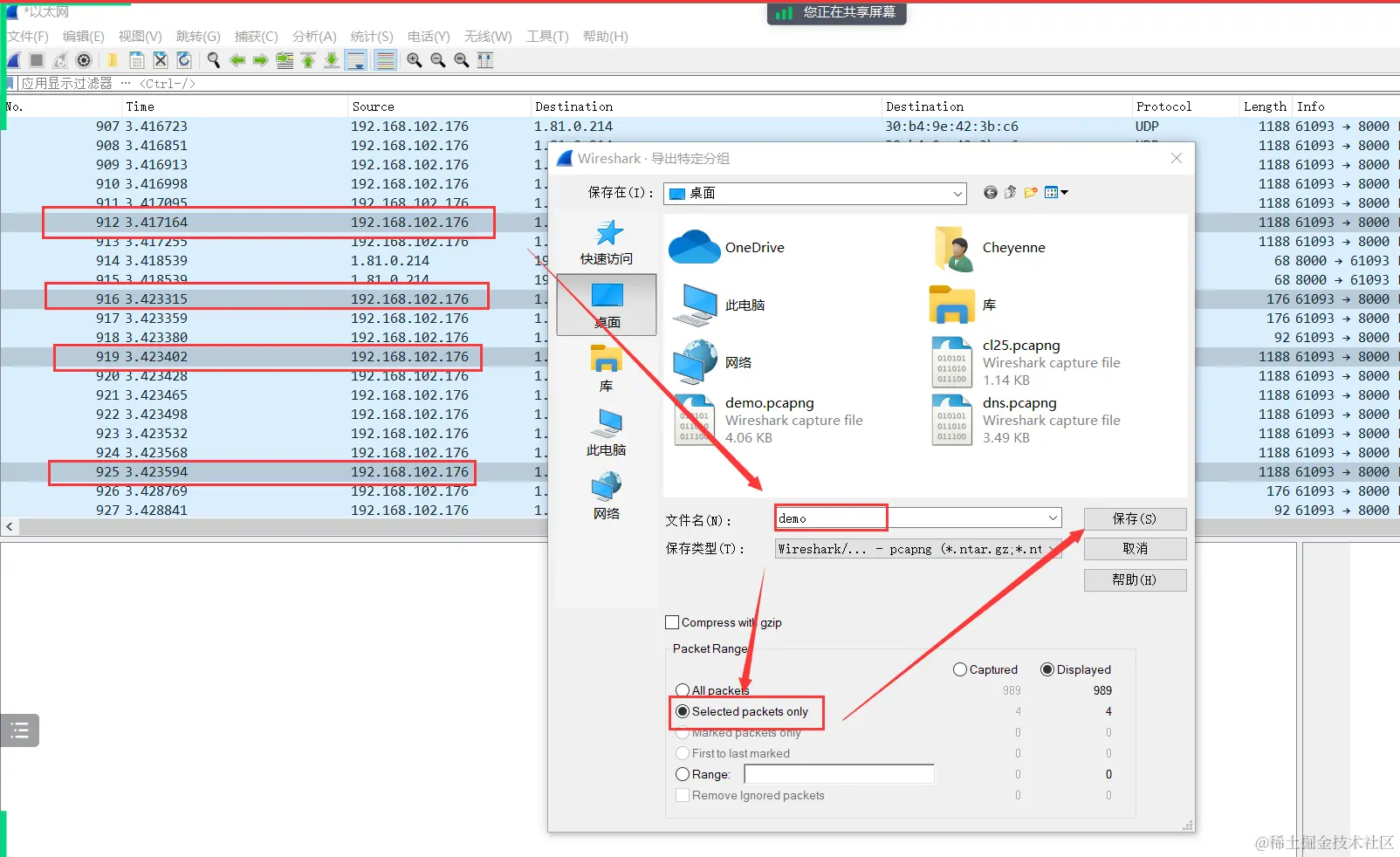This screenshot has height=857, width=1400.
Task: Reload this capture file icon
Action: (x=183, y=60)
